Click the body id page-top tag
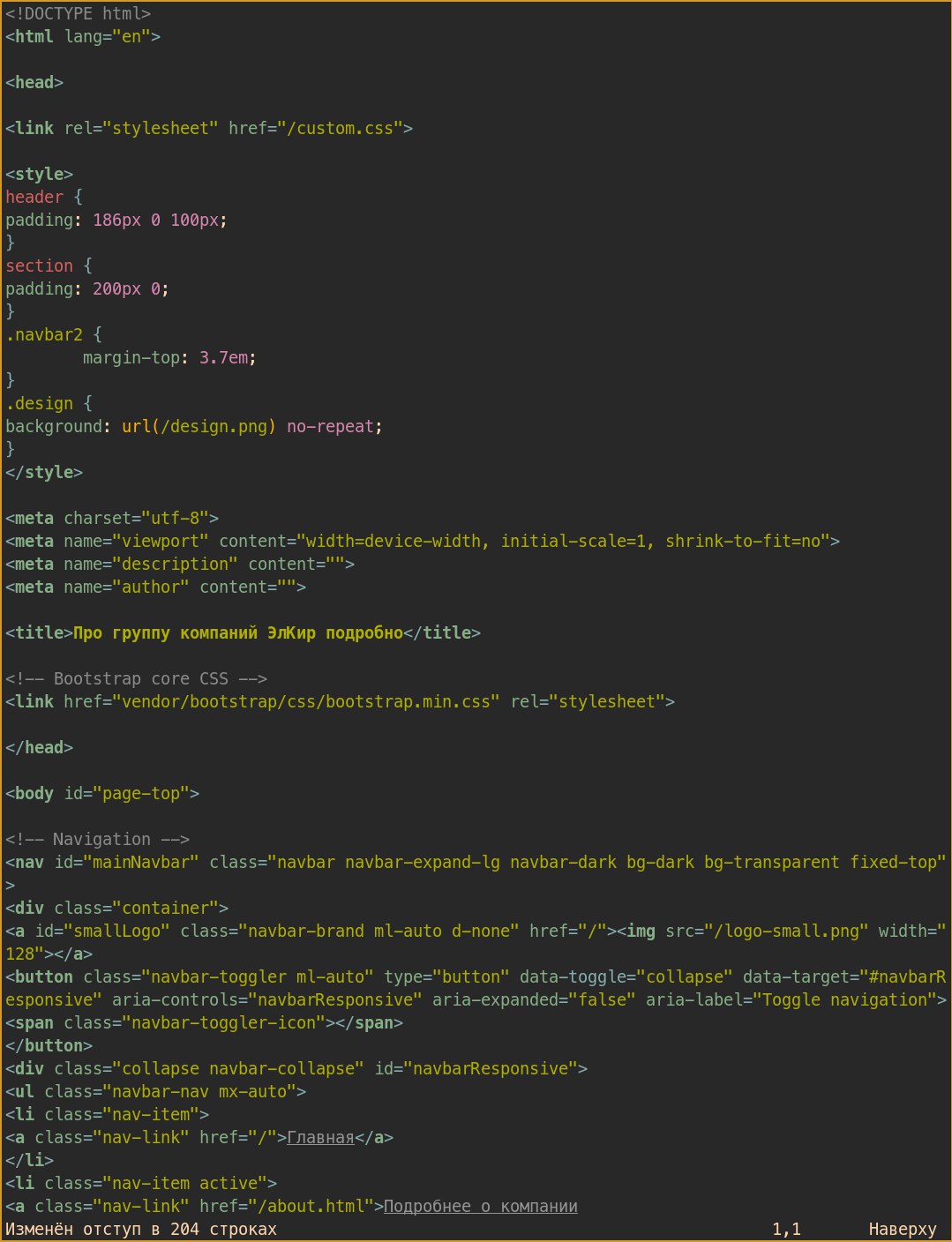952x1242 pixels. click(102, 793)
